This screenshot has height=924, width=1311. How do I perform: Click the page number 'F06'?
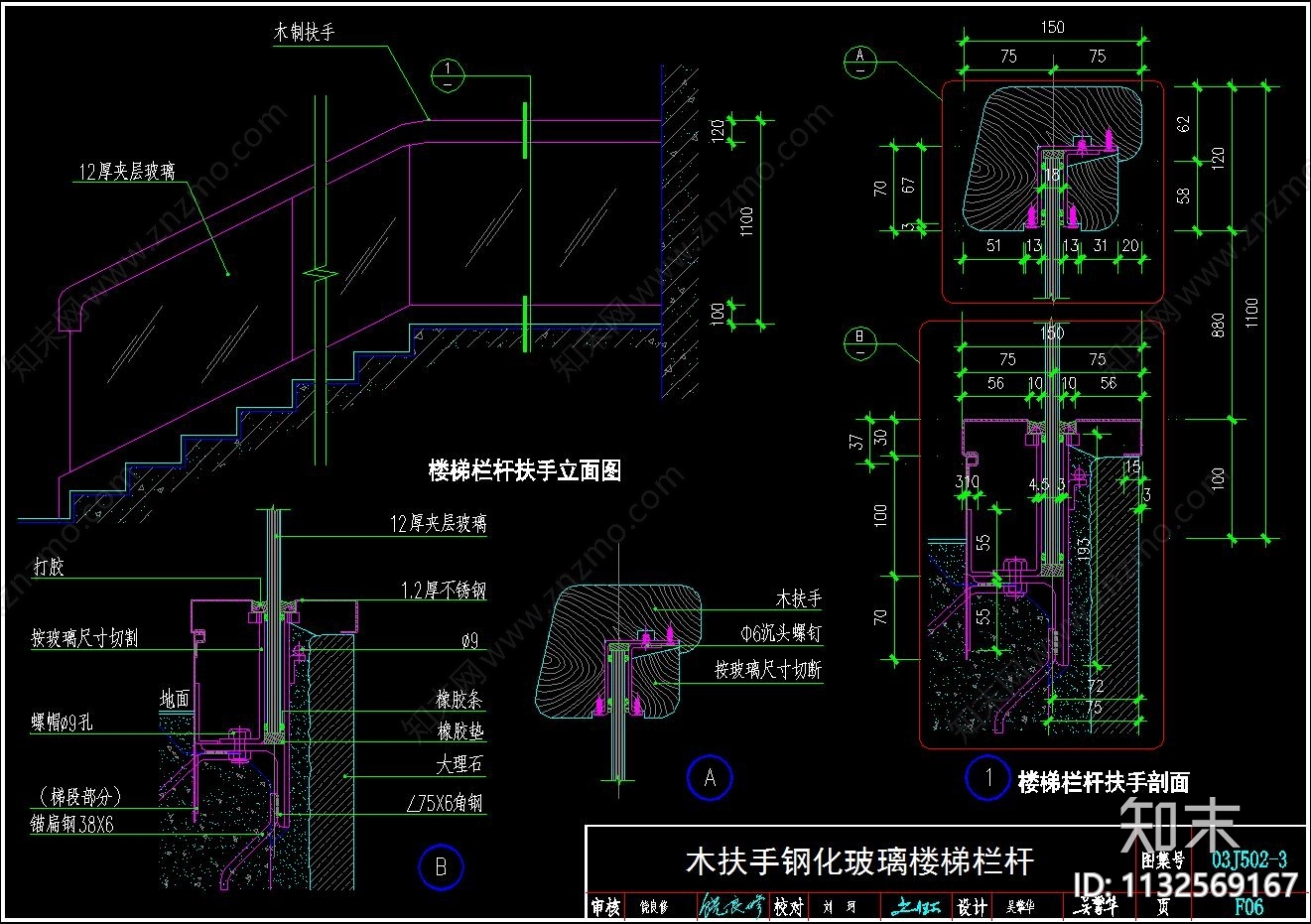coord(1248,905)
